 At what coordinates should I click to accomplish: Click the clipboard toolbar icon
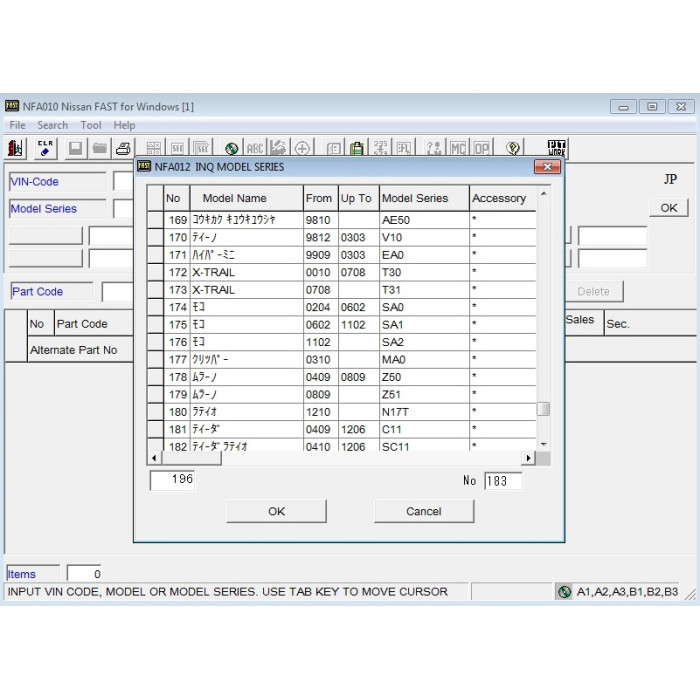point(357,148)
